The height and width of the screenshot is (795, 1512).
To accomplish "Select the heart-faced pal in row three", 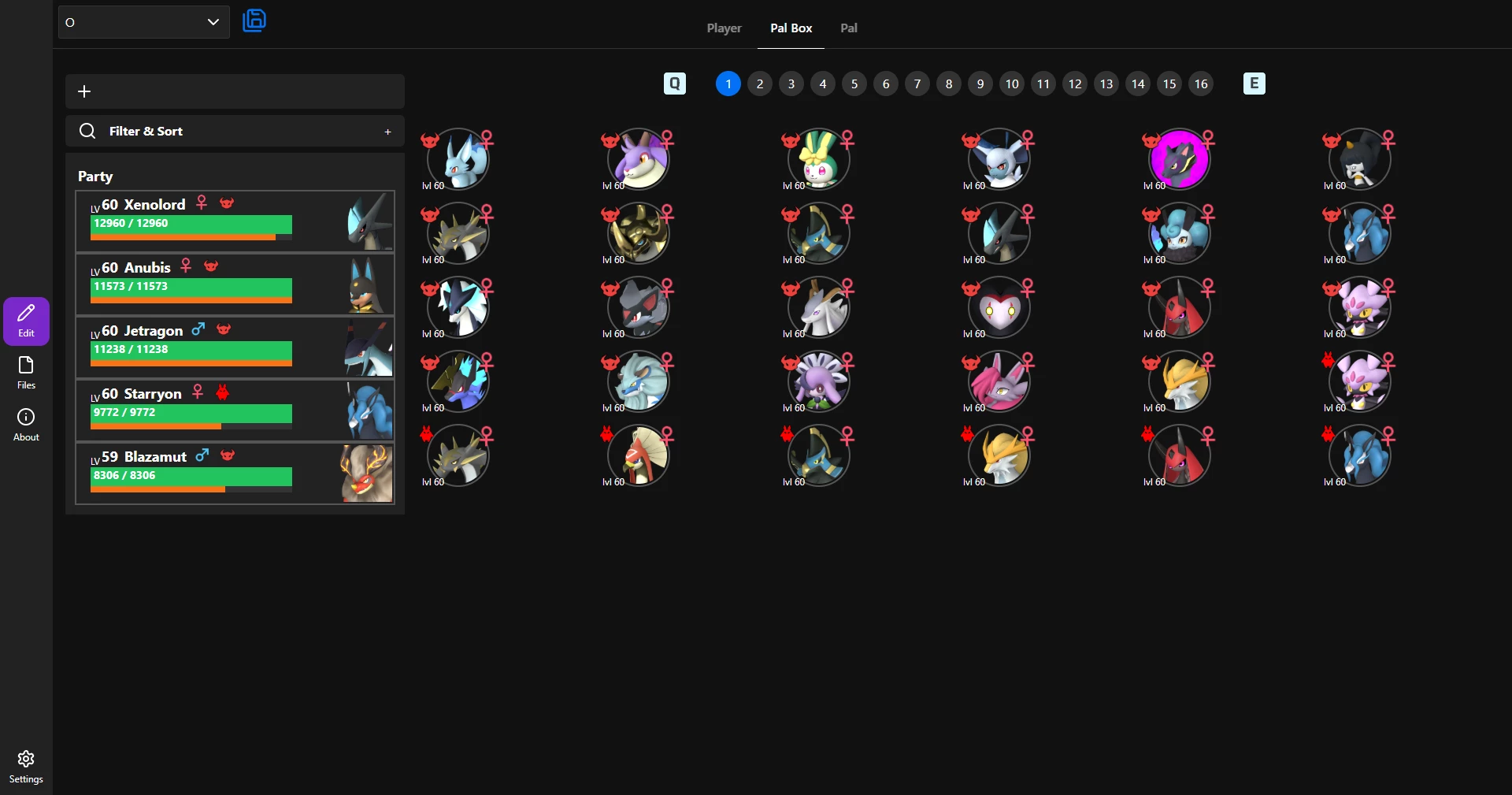I will point(999,307).
